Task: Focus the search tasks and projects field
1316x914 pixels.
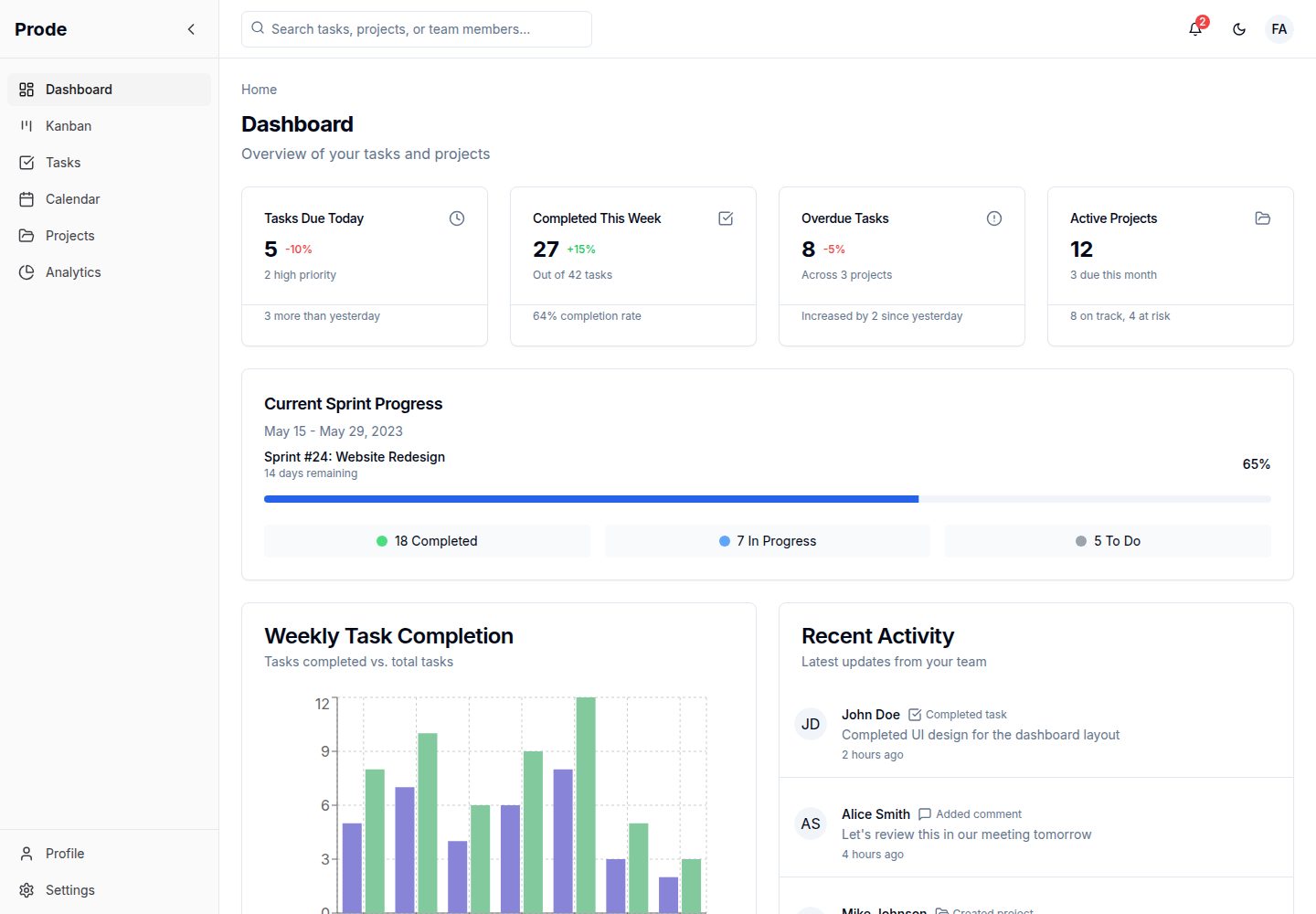Action: [417, 29]
